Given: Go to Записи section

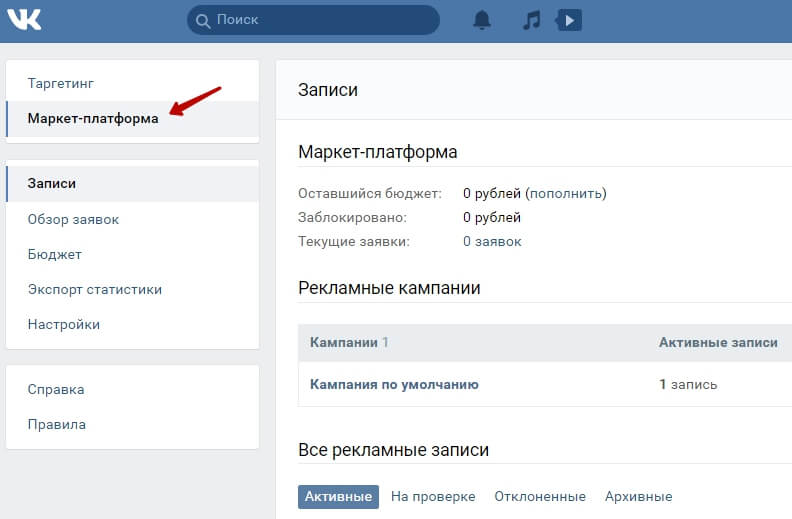Looking at the screenshot, I should [52, 184].
